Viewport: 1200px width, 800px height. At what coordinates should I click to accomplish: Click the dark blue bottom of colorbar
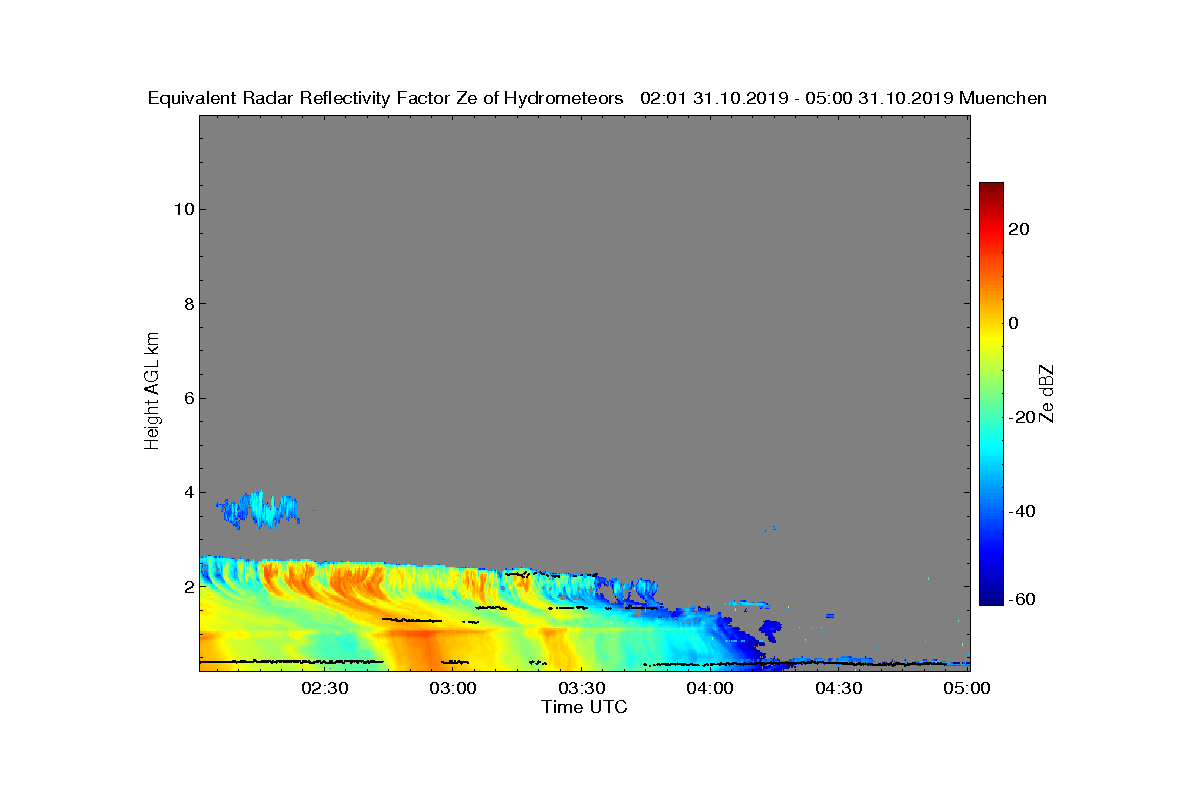[991, 597]
